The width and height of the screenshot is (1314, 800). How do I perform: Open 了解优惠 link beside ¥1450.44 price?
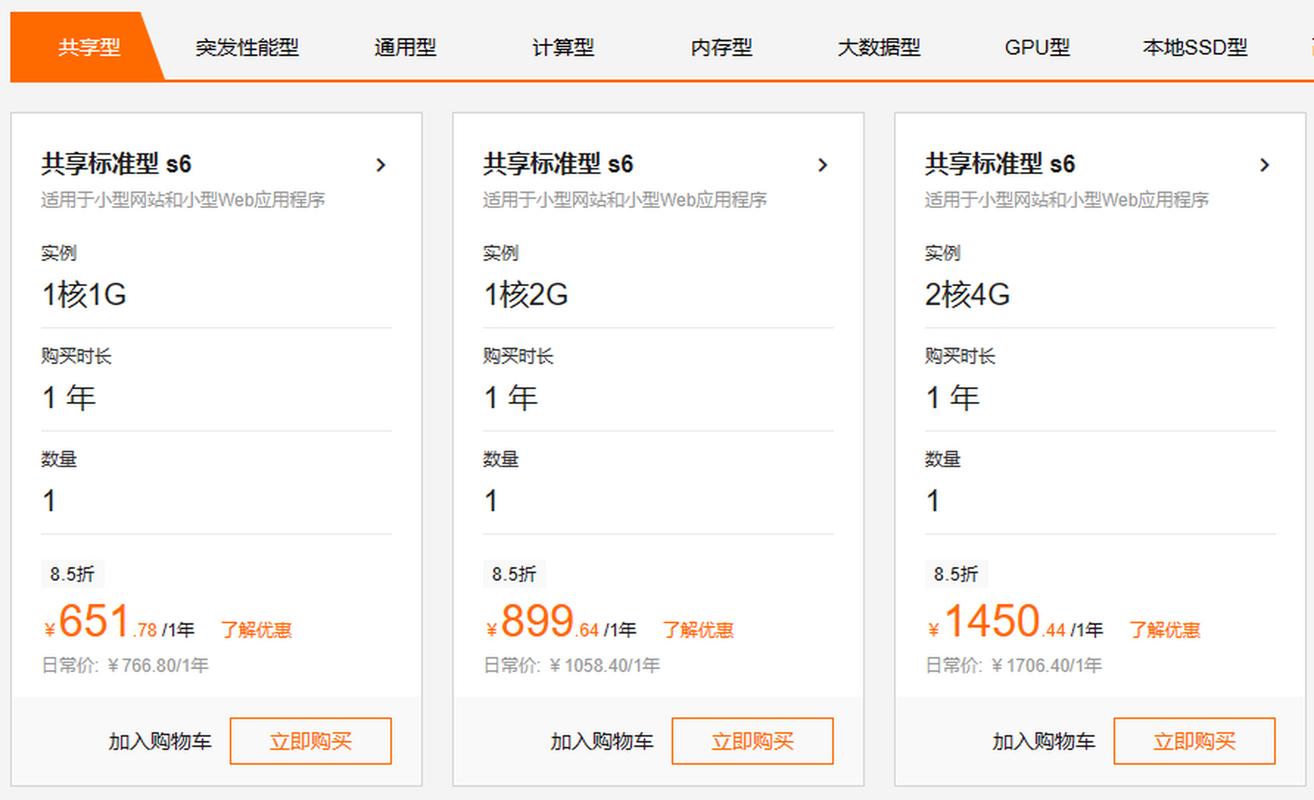[x=1165, y=630]
